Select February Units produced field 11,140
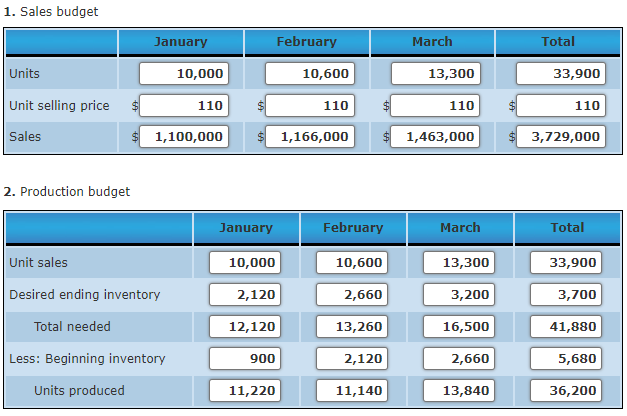 click(352, 390)
